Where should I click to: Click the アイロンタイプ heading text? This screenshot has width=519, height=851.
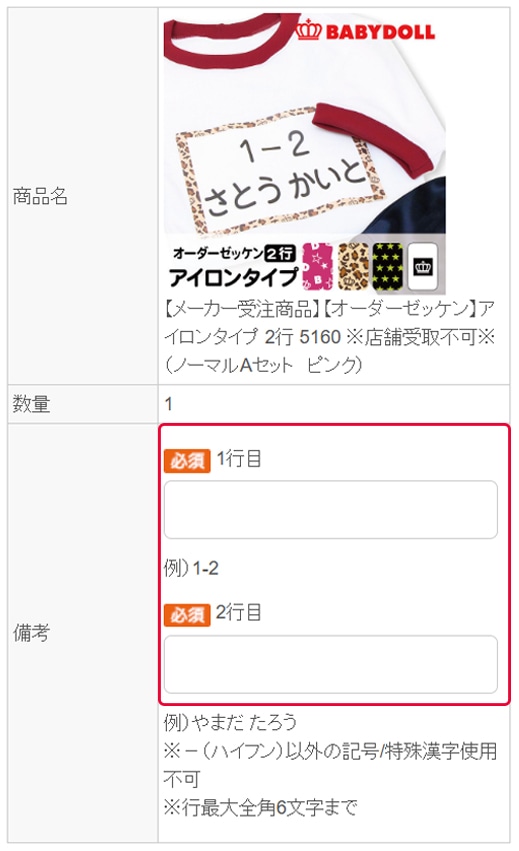(x=233, y=277)
